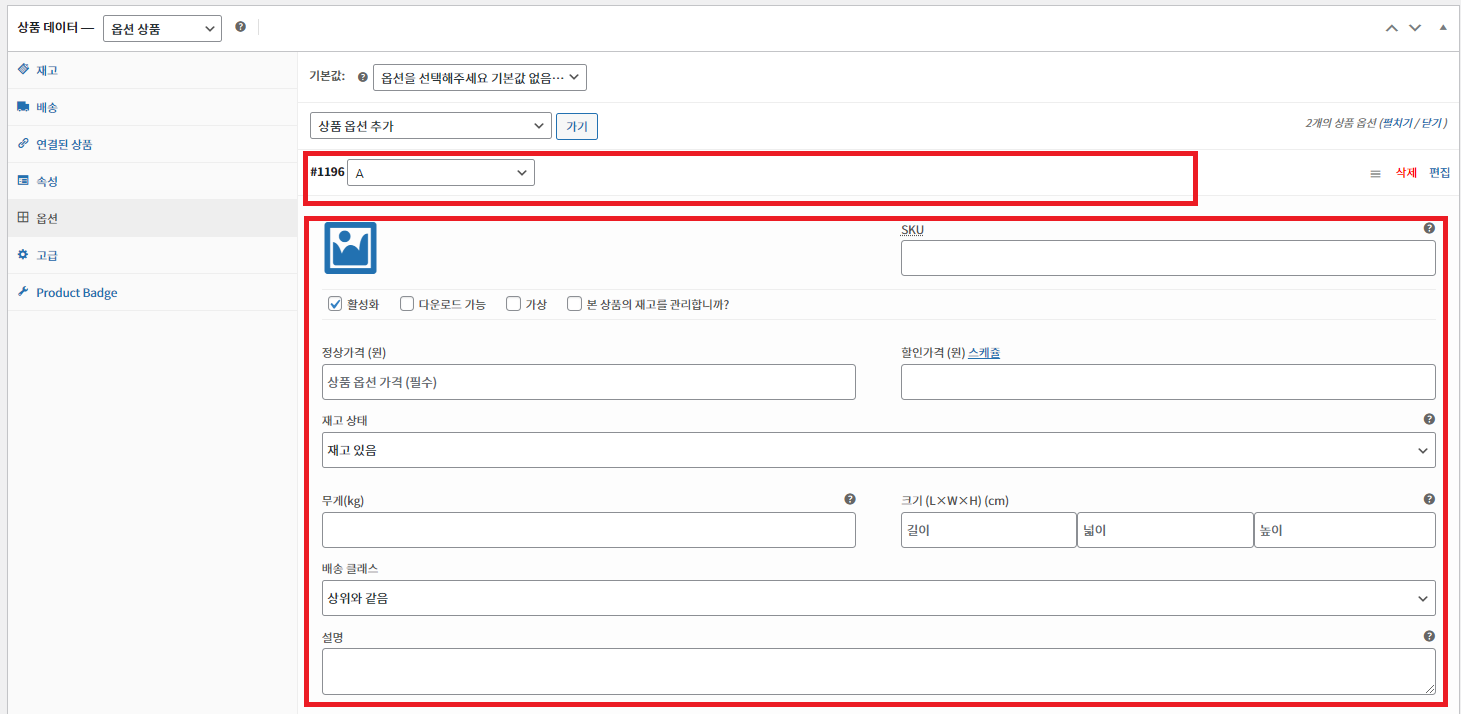This screenshot has height=714, width=1461.
Task: Open the variation #1196 attribute dropdown
Action: coord(441,173)
